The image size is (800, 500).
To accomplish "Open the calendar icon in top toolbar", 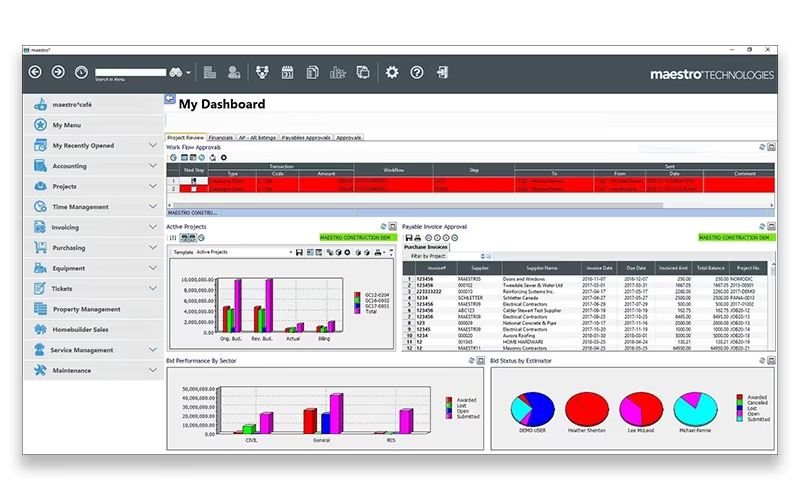I will [x=287, y=72].
